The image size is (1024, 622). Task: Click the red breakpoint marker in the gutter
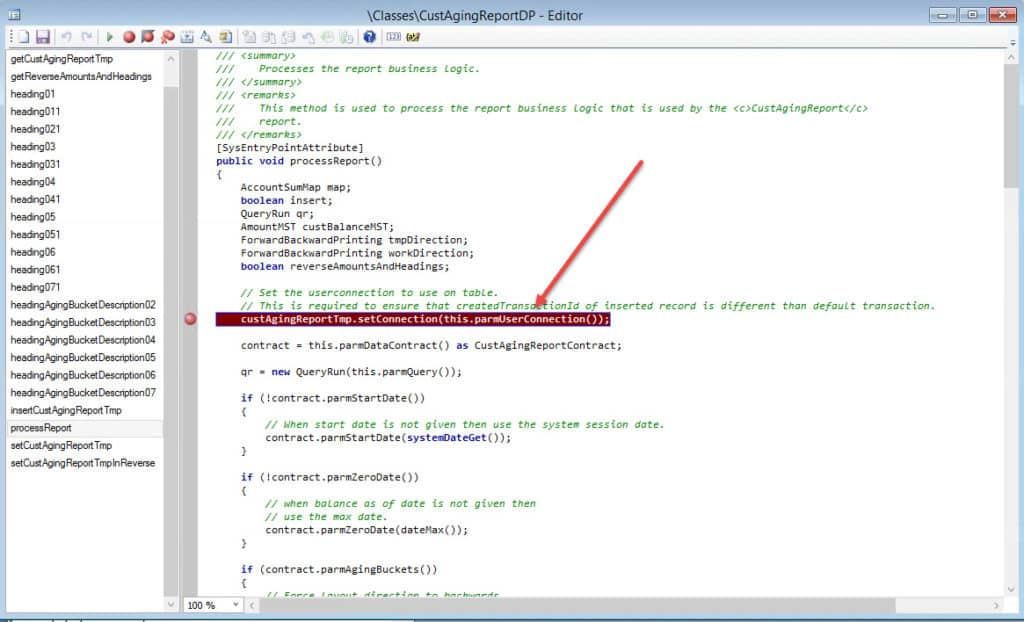tap(190, 319)
